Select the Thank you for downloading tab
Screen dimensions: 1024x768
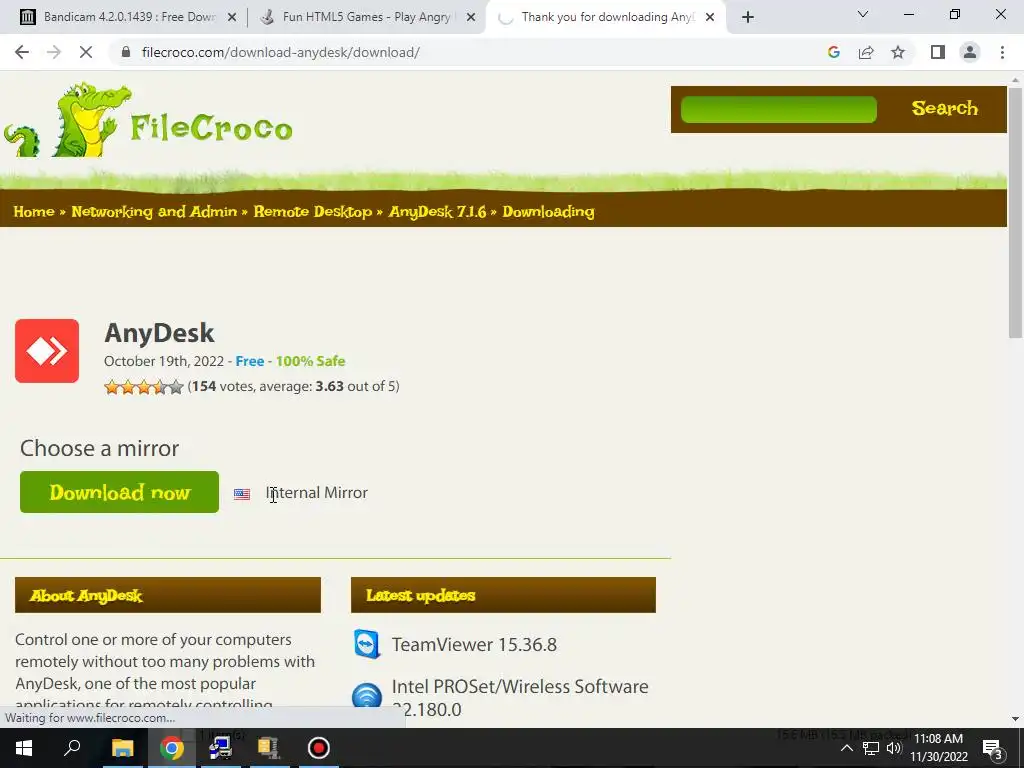click(x=607, y=17)
